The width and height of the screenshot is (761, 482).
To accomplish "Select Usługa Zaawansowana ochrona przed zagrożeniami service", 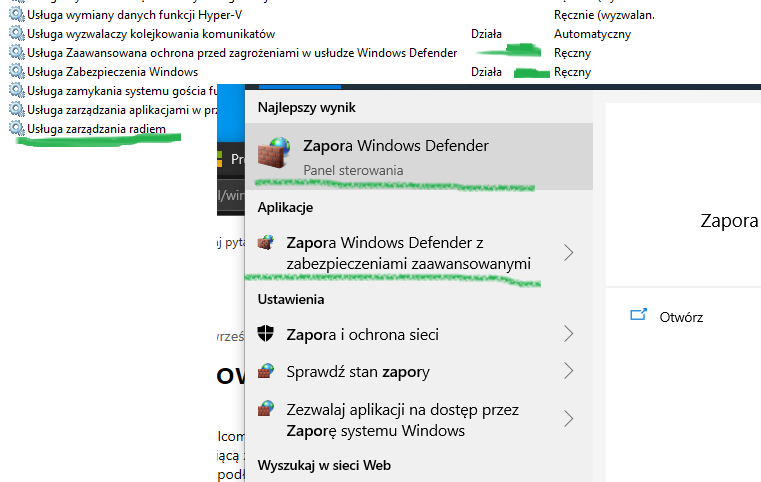I will (242, 53).
